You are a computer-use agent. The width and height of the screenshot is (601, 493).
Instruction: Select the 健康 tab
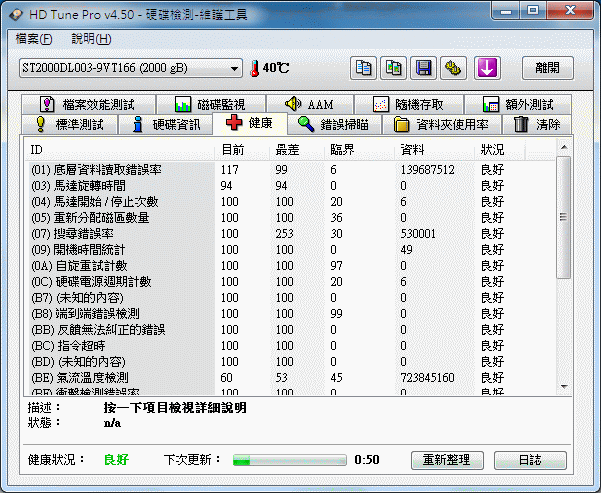[250, 123]
